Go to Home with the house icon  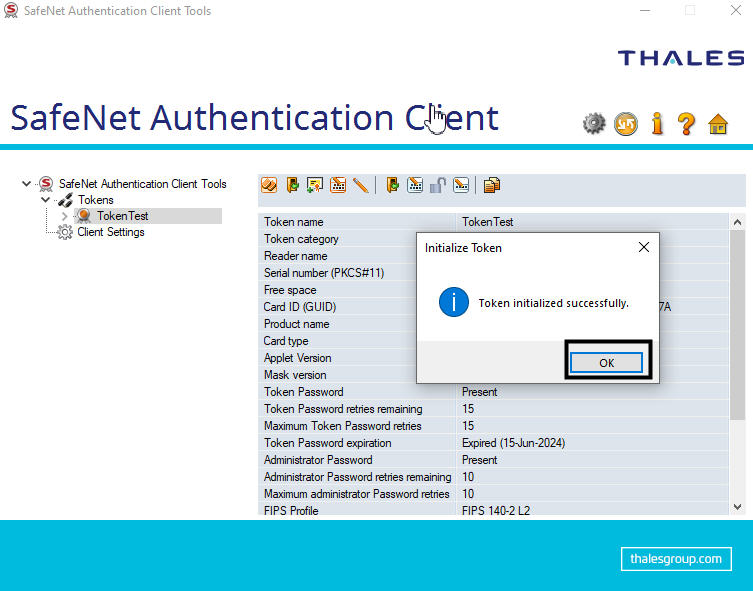click(718, 124)
